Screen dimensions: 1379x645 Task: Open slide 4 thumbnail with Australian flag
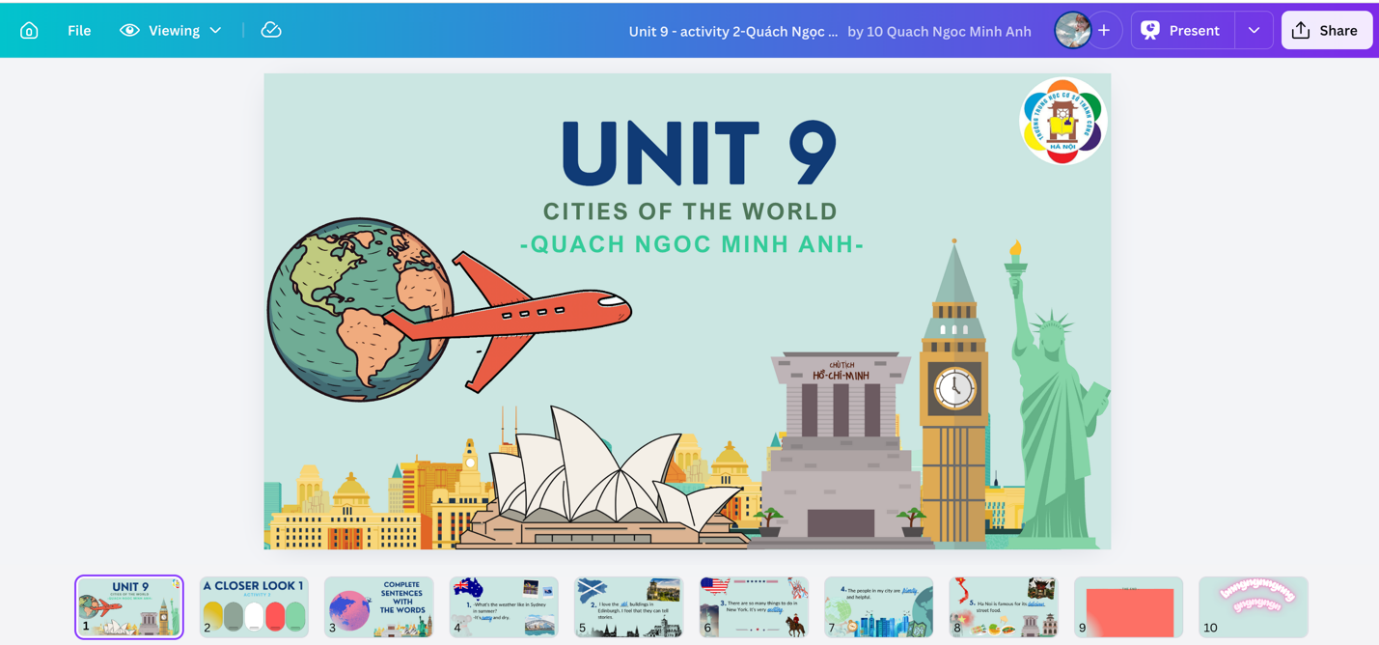click(x=504, y=607)
